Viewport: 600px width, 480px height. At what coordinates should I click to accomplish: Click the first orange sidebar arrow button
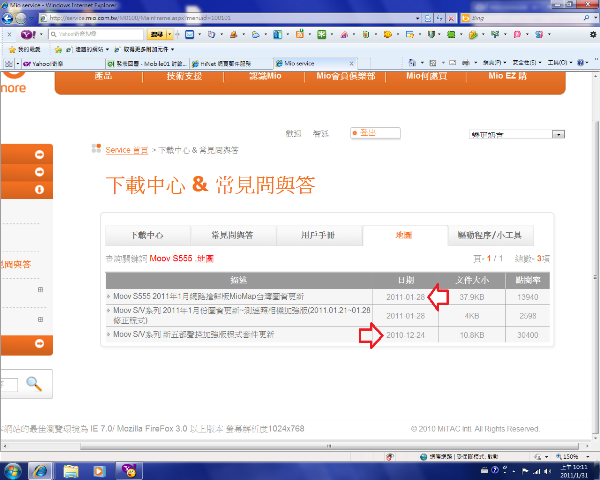(39, 155)
